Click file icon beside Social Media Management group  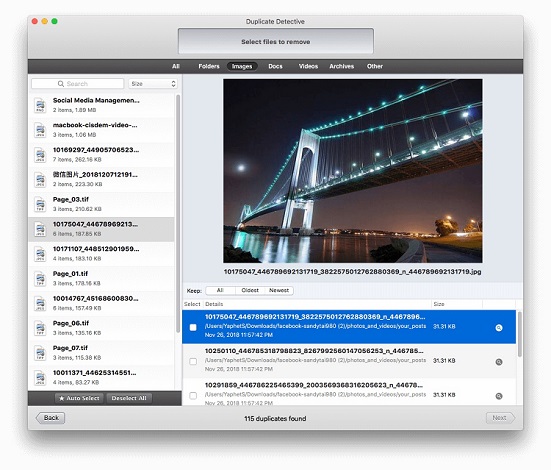(x=40, y=105)
